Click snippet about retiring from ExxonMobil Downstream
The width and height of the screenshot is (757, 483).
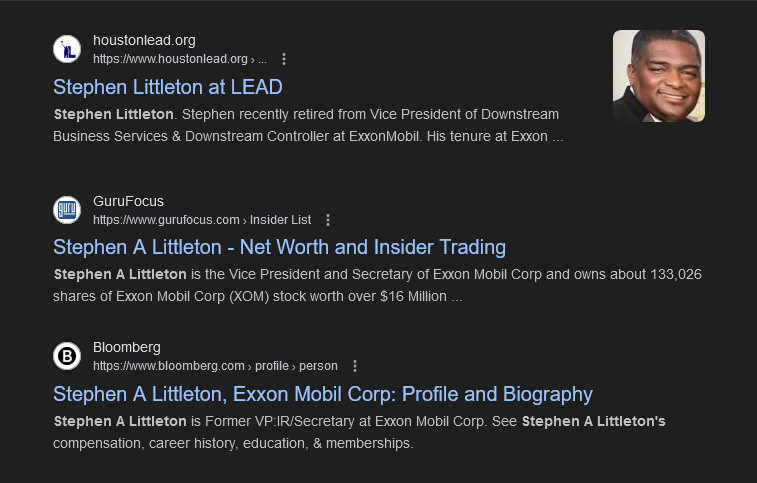pos(308,126)
